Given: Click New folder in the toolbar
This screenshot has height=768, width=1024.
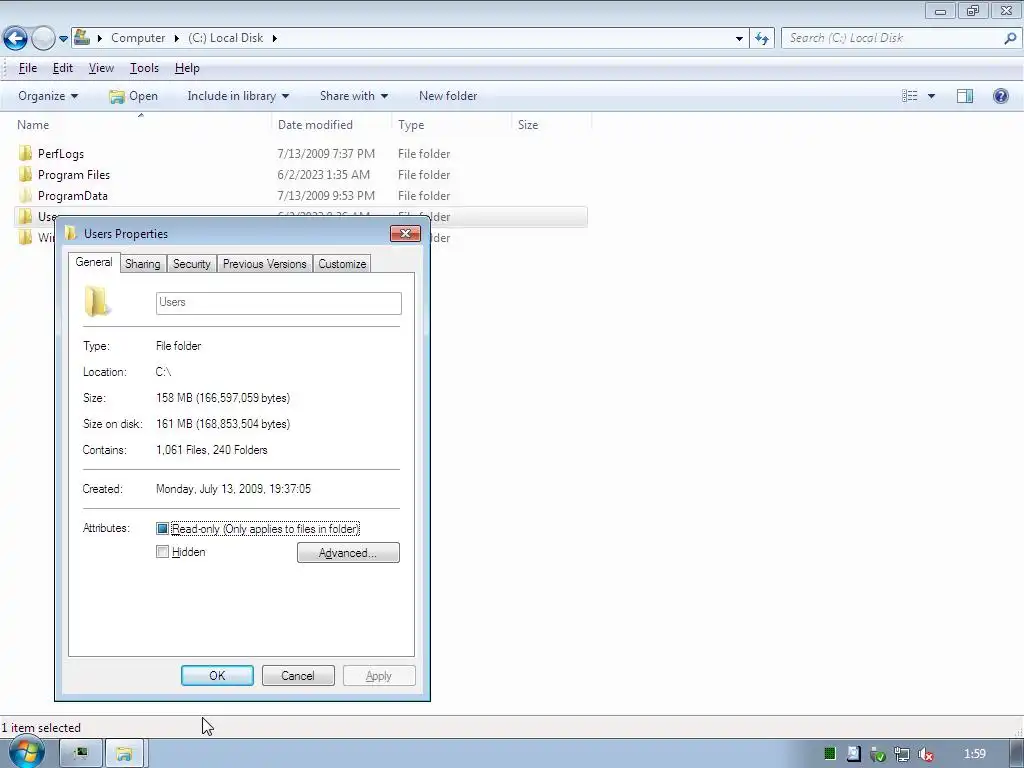Looking at the screenshot, I should click(x=448, y=96).
